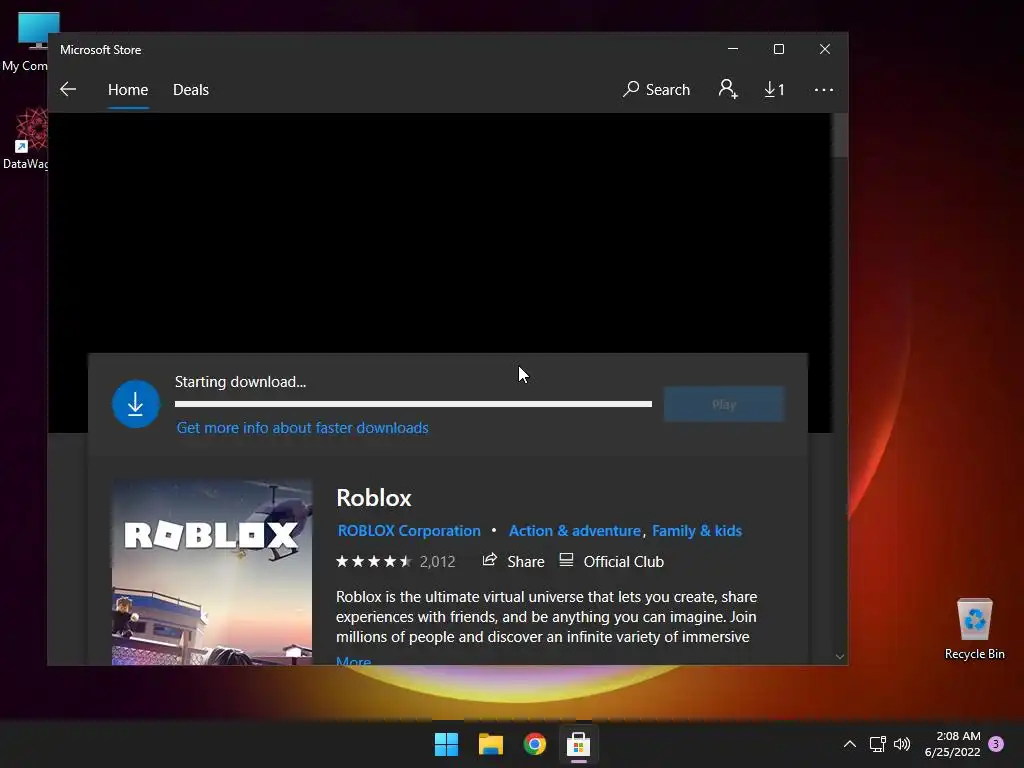This screenshot has width=1024, height=768.
Task: Click the scrollbar down arrow
Action: point(840,656)
